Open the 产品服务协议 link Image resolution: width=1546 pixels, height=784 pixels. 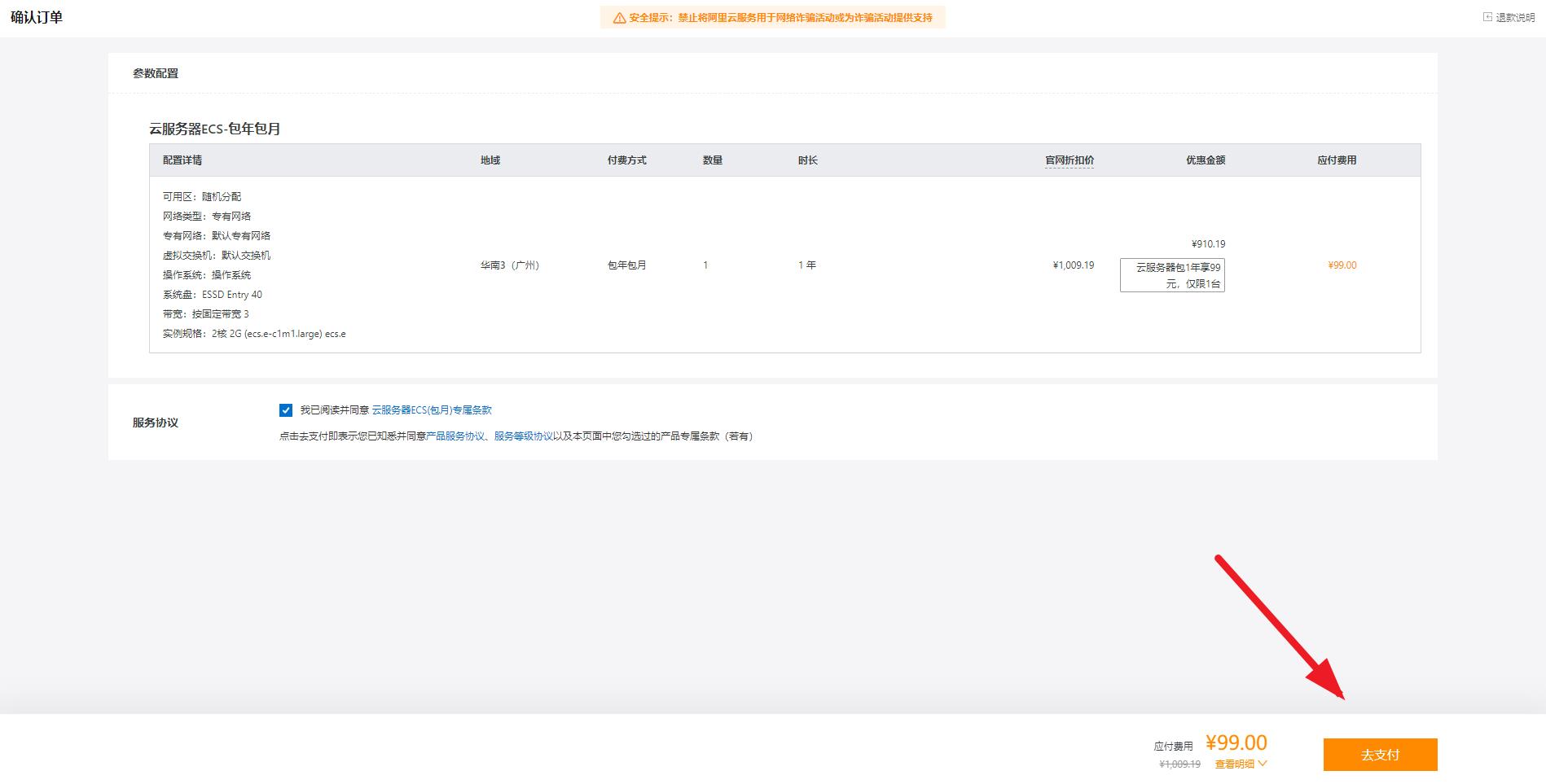[x=455, y=436]
